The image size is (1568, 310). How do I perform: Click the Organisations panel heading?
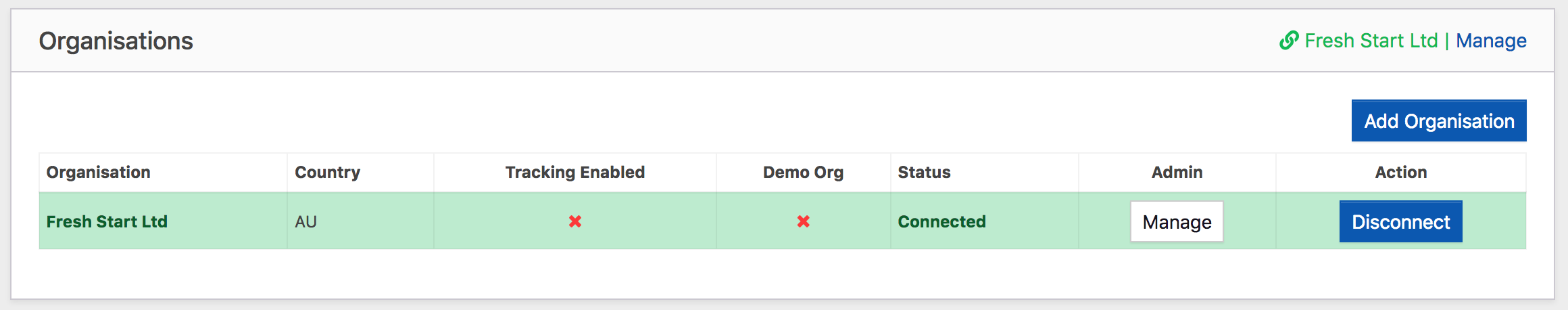[116, 41]
